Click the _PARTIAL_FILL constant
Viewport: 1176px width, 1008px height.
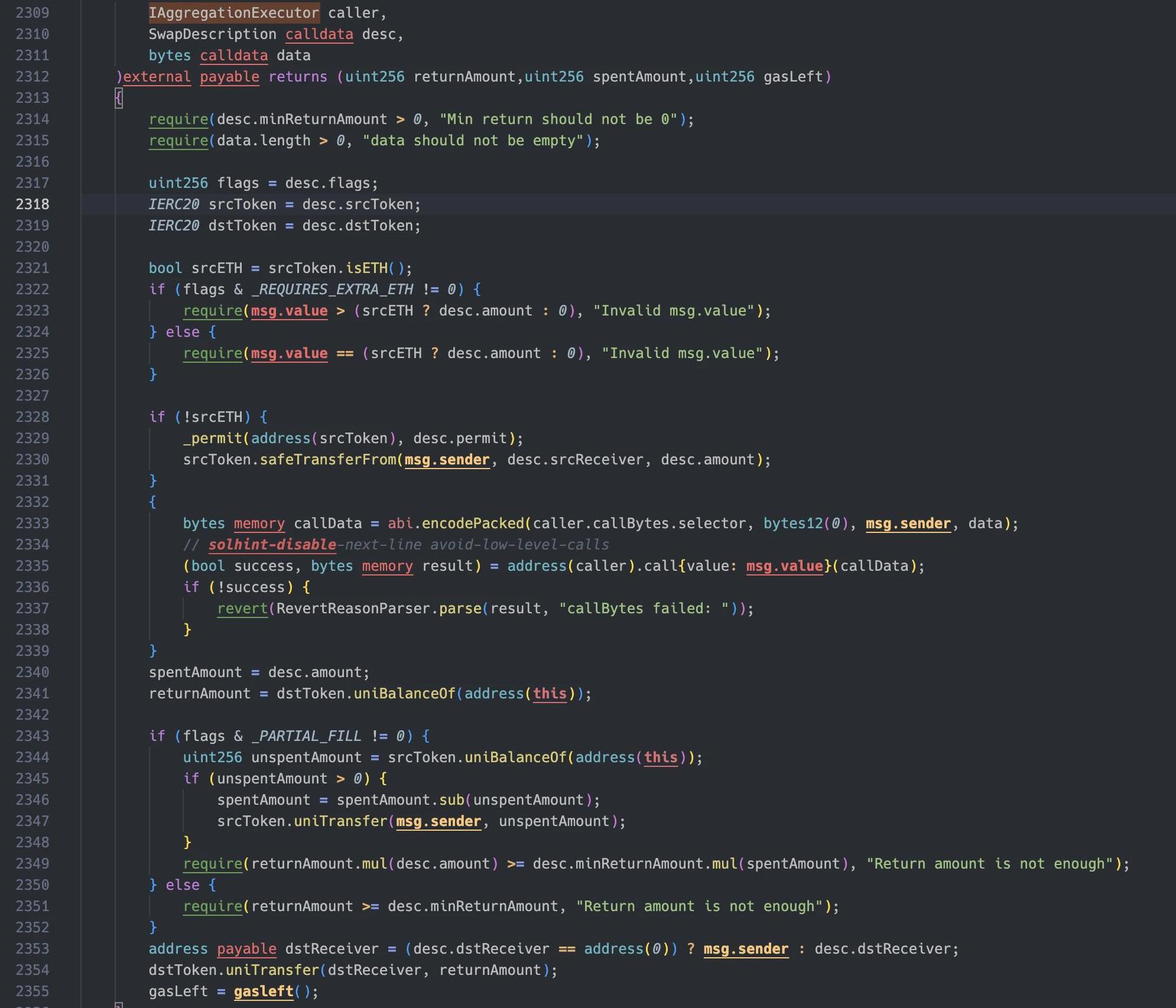[x=306, y=736]
